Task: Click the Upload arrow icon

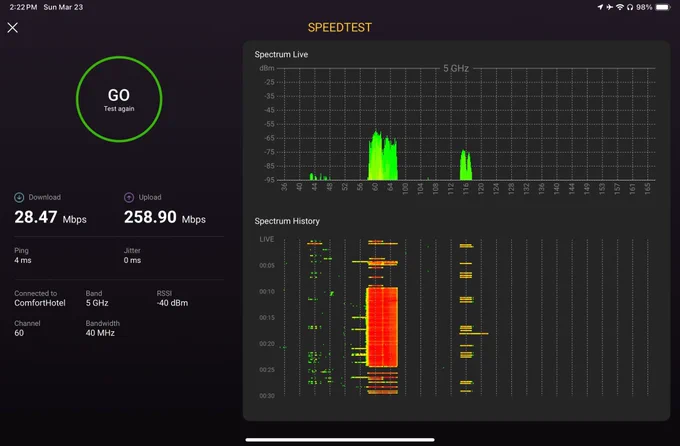Action: [x=129, y=197]
